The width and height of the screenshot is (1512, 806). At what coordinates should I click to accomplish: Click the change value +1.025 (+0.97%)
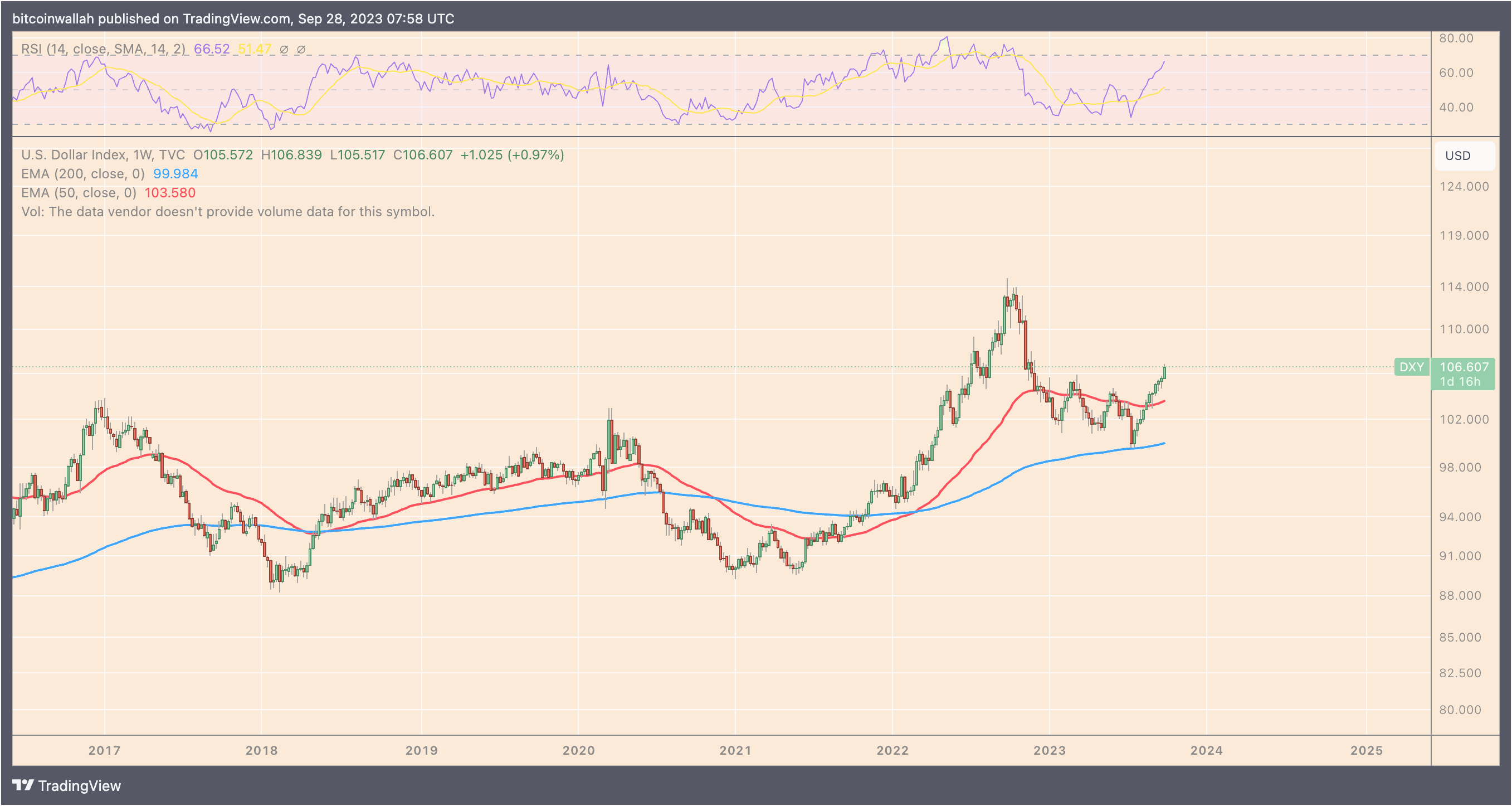click(512, 154)
